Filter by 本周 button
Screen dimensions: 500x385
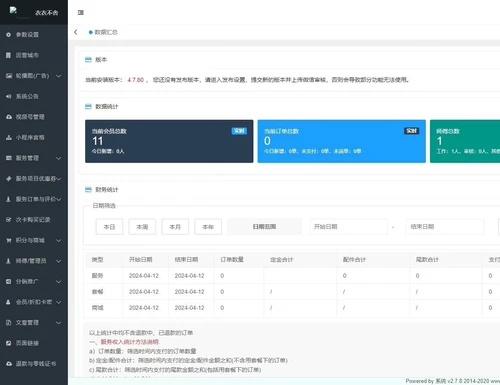point(142,227)
